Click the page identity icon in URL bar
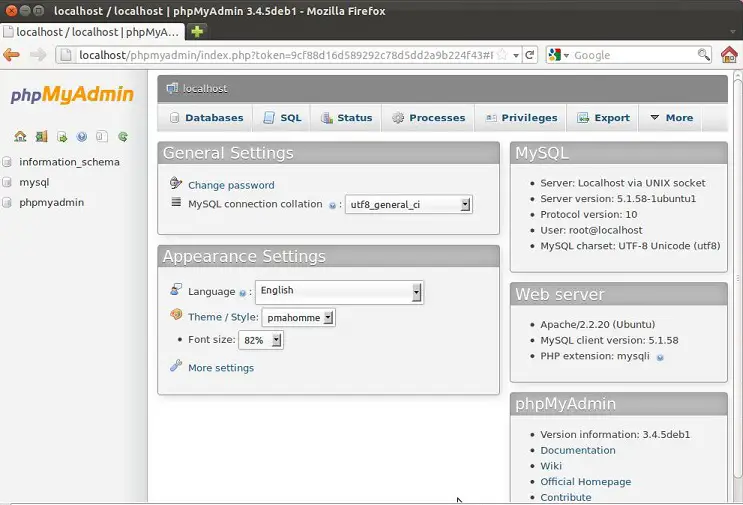The width and height of the screenshot is (743, 505). (x=66, y=55)
